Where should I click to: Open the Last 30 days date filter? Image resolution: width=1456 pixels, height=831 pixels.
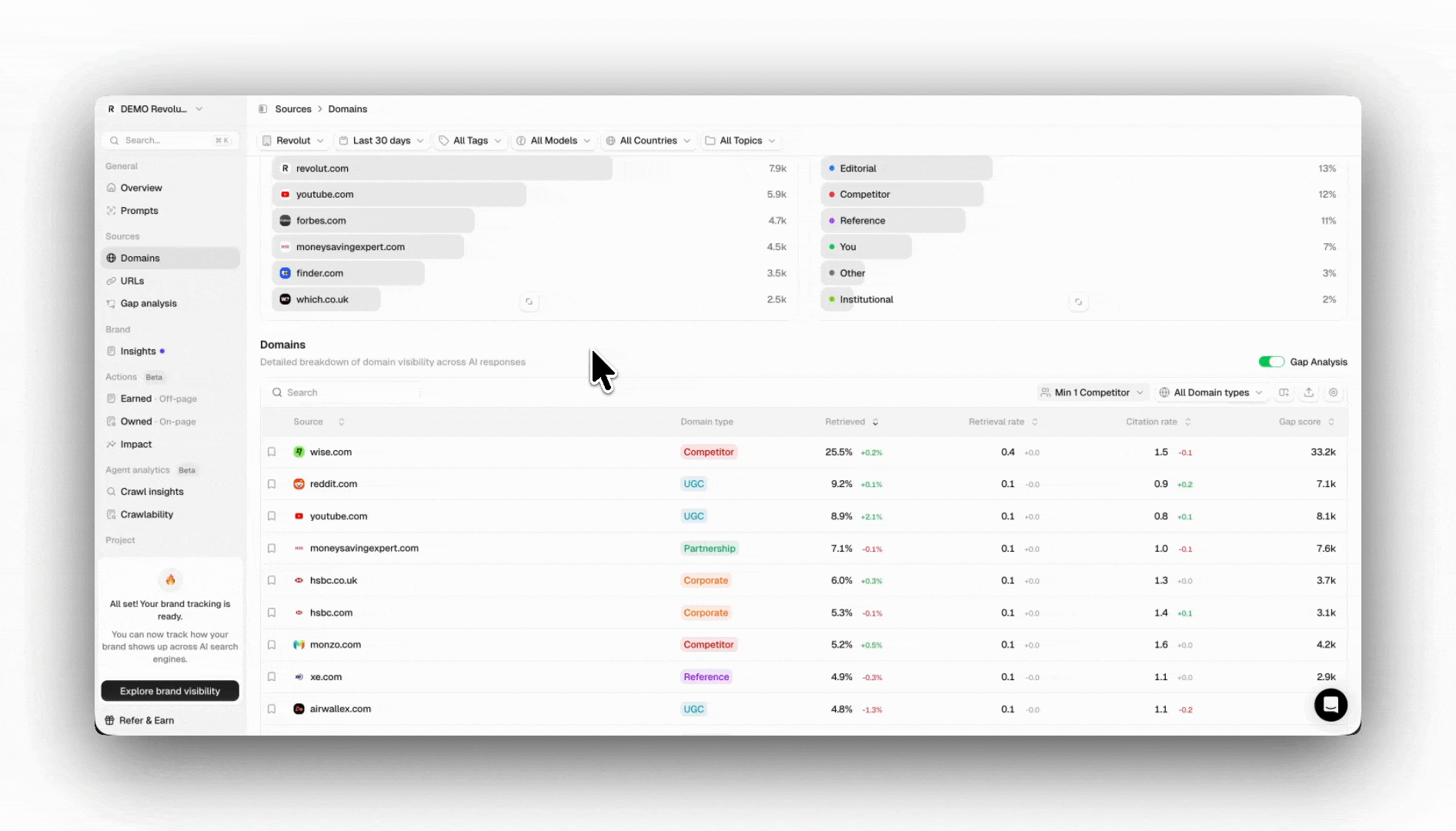pos(382,141)
